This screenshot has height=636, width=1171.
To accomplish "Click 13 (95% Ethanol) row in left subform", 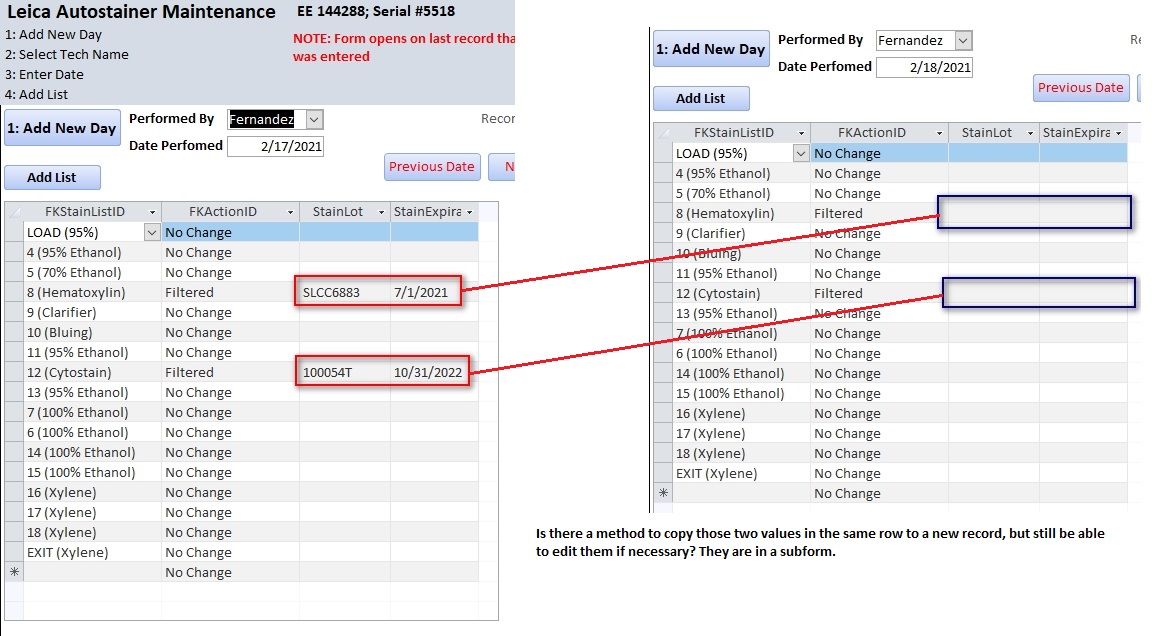I will pyautogui.click(x=241, y=393).
